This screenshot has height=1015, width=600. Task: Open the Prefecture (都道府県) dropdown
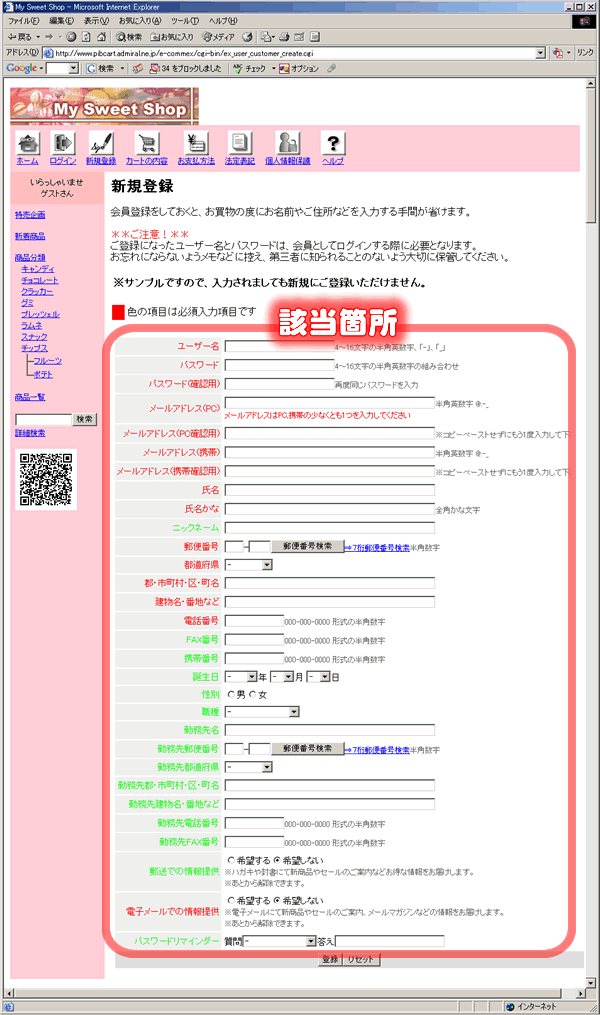tap(249, 565)
